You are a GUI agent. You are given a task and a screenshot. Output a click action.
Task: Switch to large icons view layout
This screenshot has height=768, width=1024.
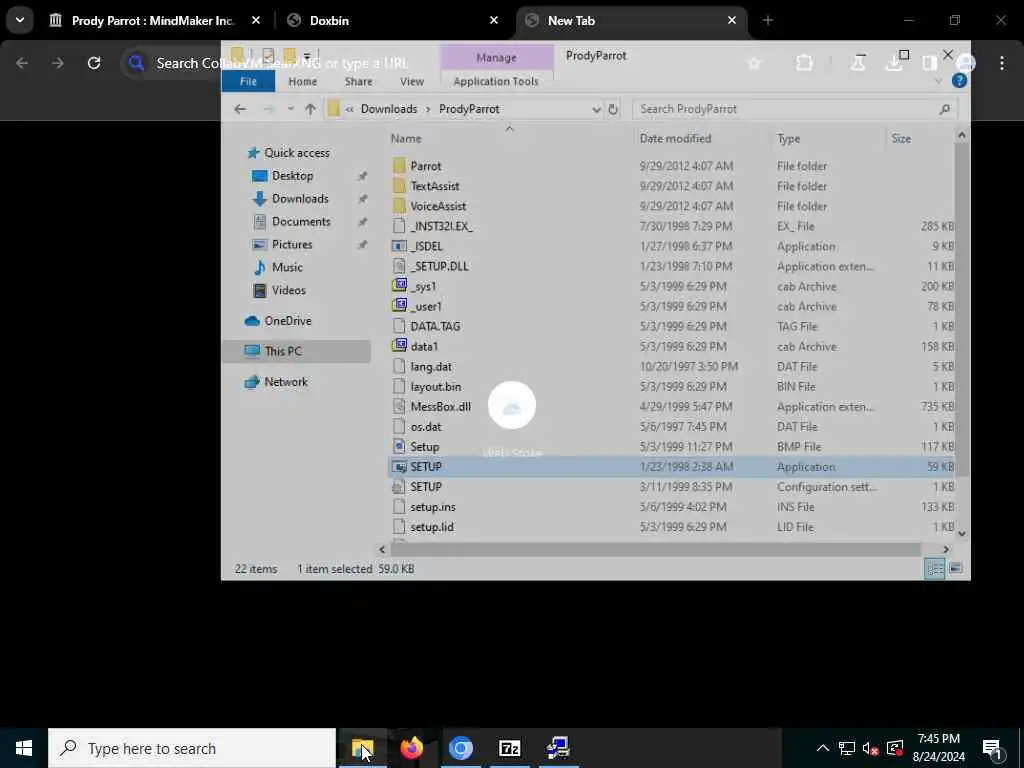(955, 568)
